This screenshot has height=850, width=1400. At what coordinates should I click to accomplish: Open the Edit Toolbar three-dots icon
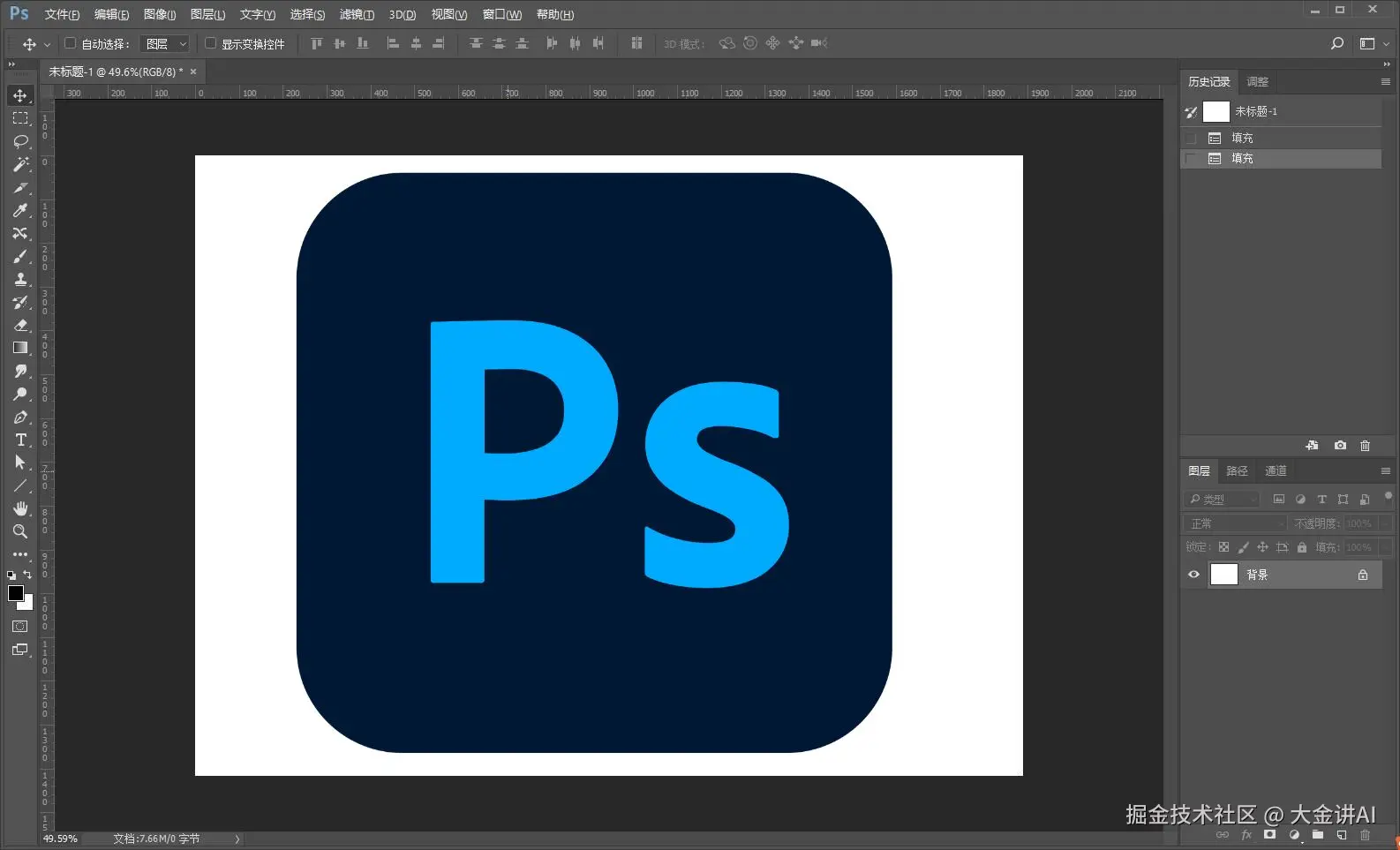[20, 554]
